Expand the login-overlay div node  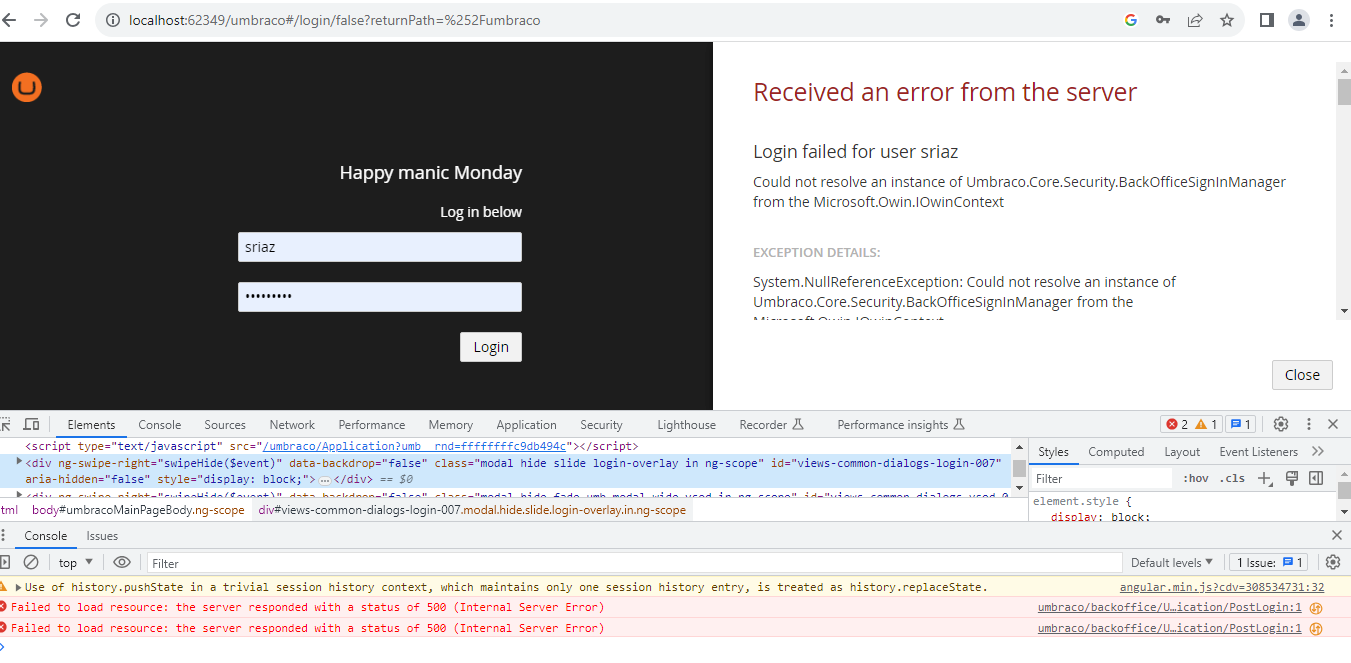coord(19,462)
